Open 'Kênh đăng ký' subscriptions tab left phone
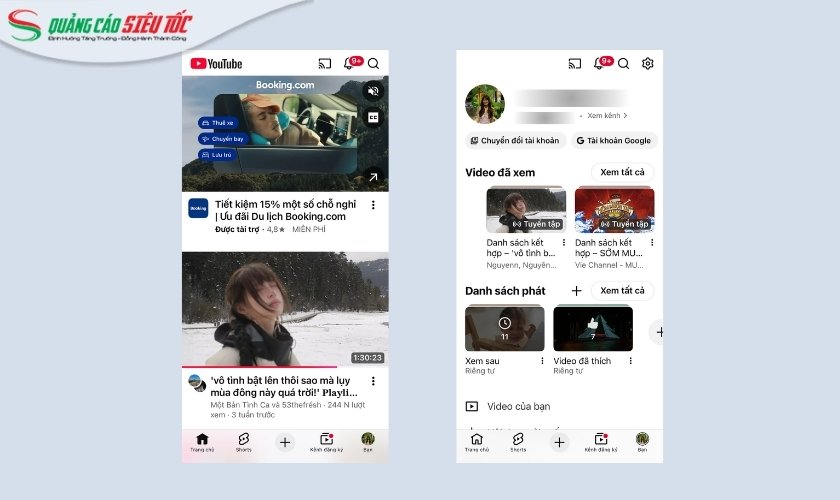The width and height of the screenshot is (840, 500). coord(326,443)
